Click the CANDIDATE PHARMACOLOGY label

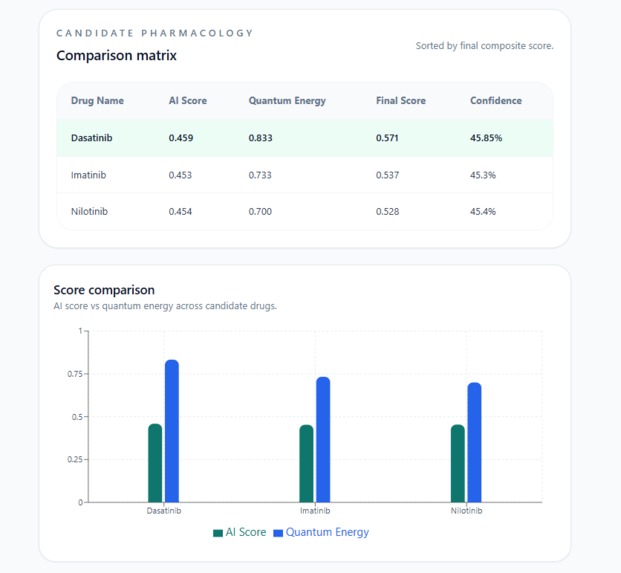tap(154, 33)
